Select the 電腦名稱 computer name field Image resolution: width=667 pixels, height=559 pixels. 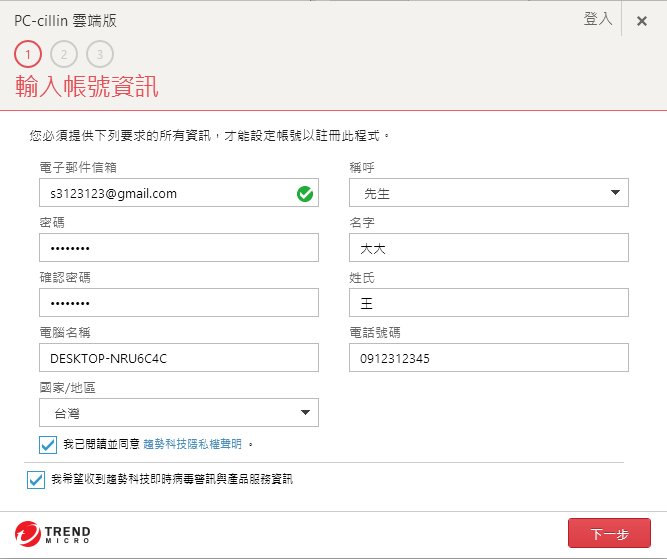click(x=179, y=358)
